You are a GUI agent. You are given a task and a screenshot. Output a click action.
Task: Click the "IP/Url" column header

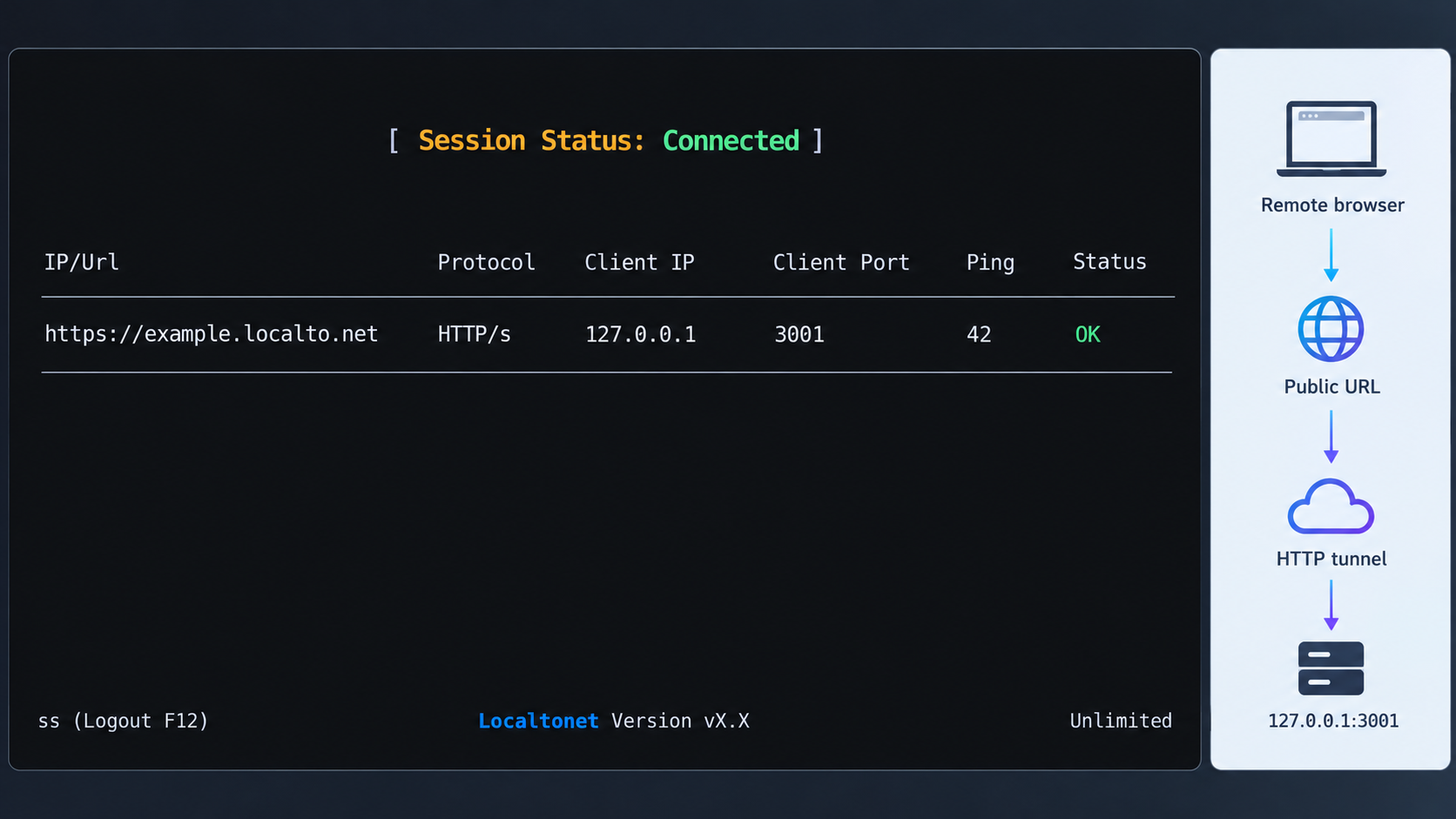coord(82,262)
